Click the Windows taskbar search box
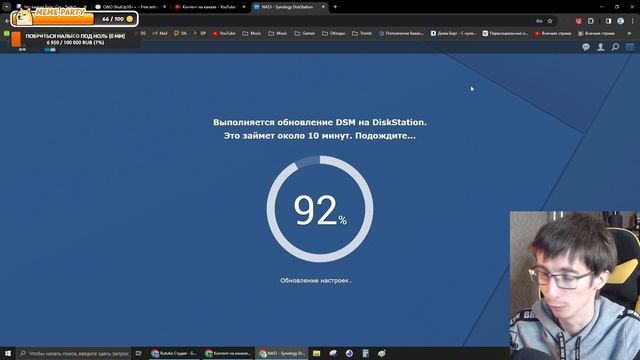The height and width of the screenshot is (360, 640). (x=74, y=353)
